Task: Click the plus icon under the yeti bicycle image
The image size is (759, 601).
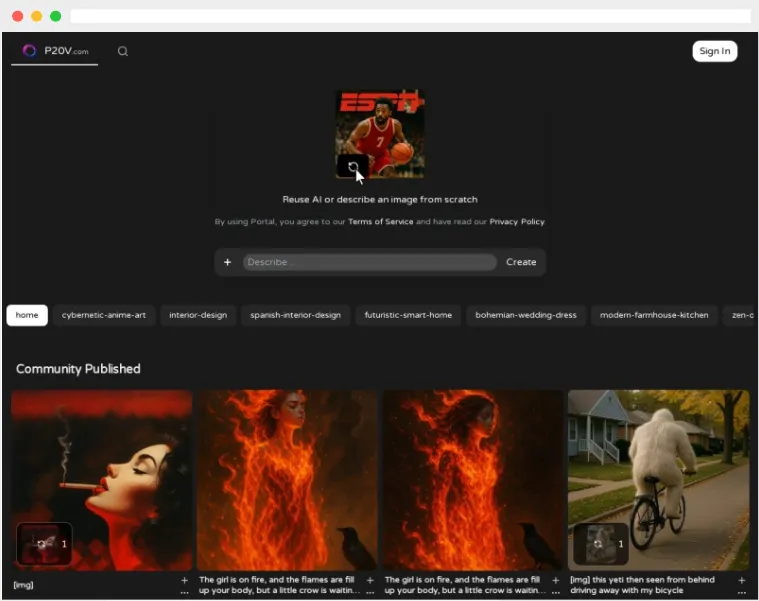Action: (x=741, y=580)
